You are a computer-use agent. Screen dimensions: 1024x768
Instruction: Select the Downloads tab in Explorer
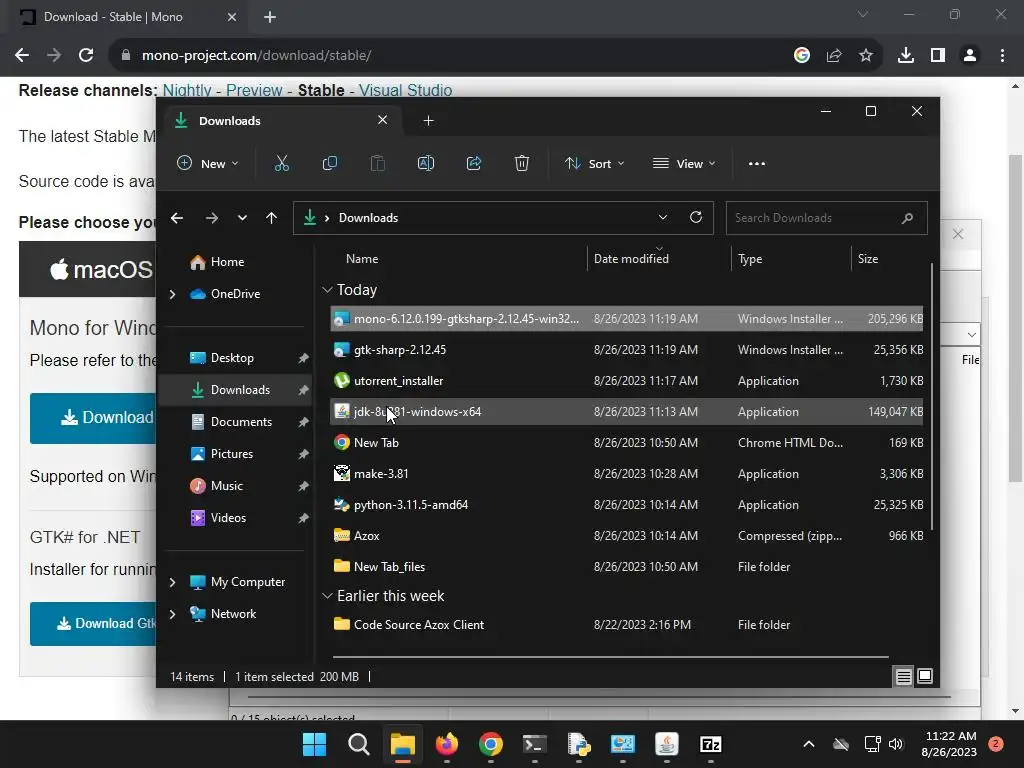tap(281, 121)
